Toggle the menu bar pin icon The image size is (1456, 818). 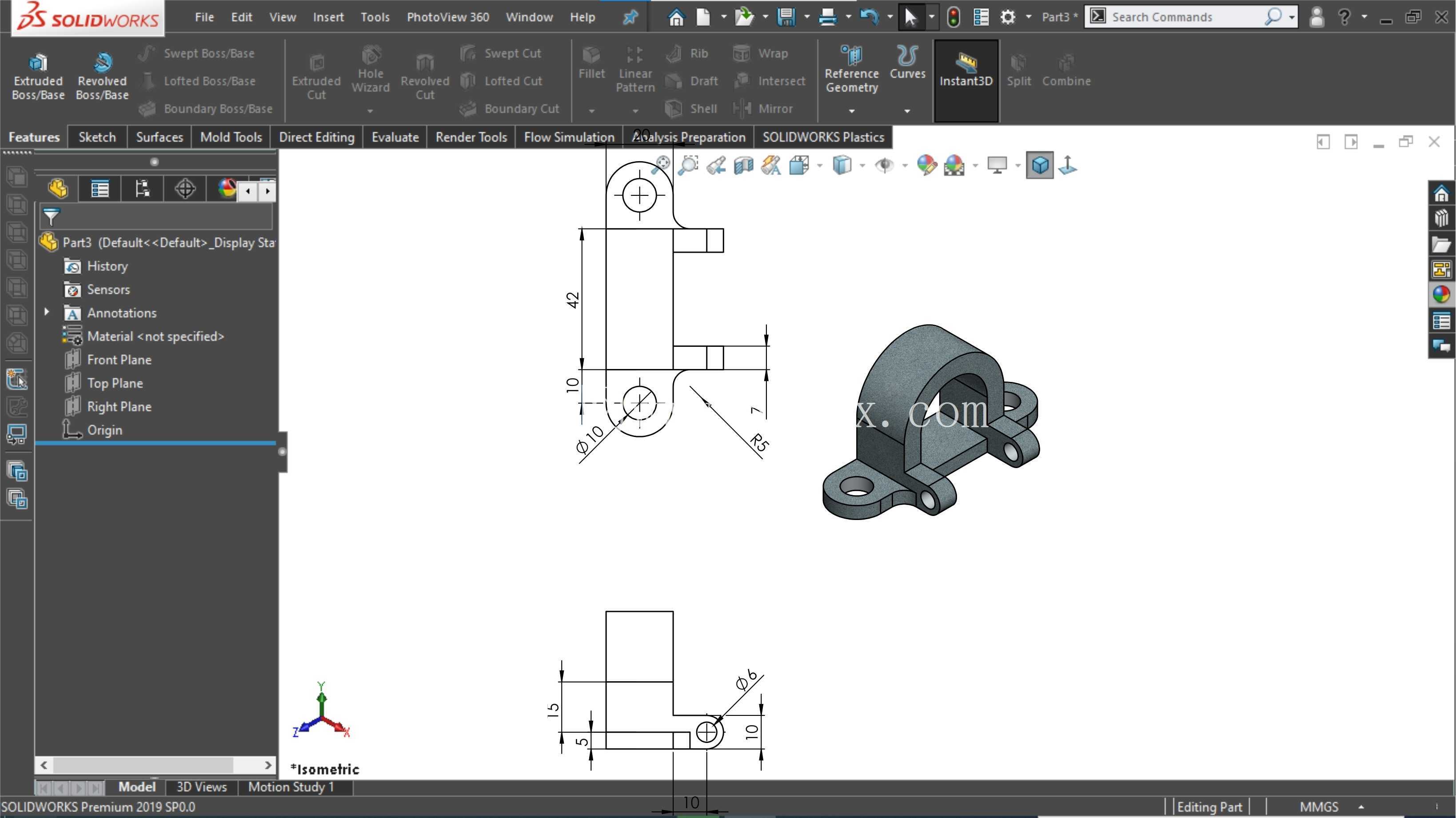tap(630, 17)
